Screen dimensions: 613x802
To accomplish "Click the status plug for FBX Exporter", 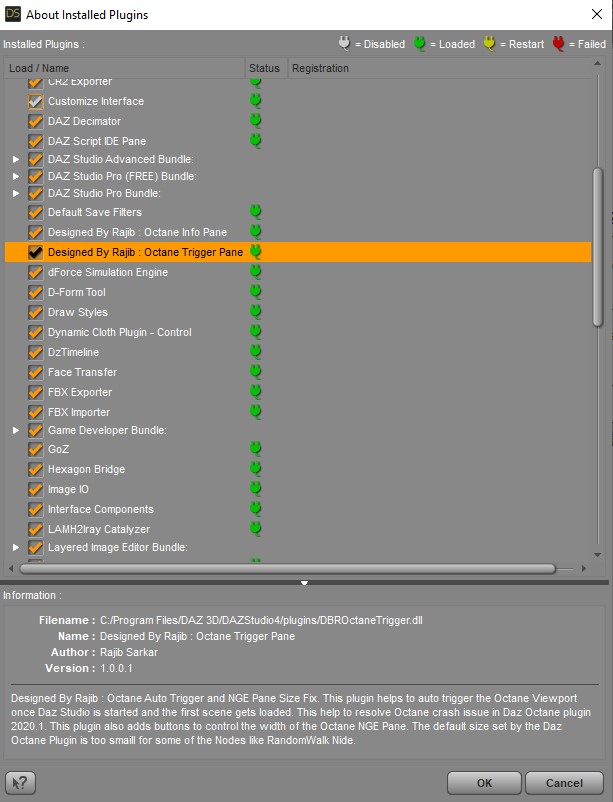I will (255, 391).
